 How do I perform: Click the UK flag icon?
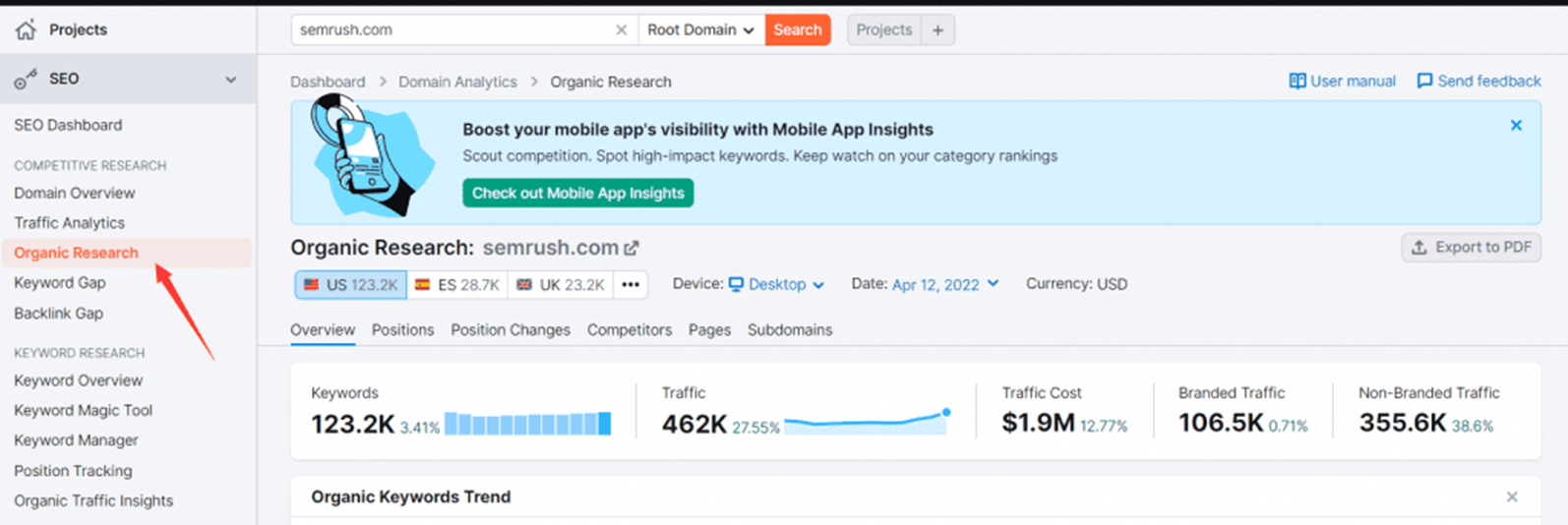[x=524, y=285]
